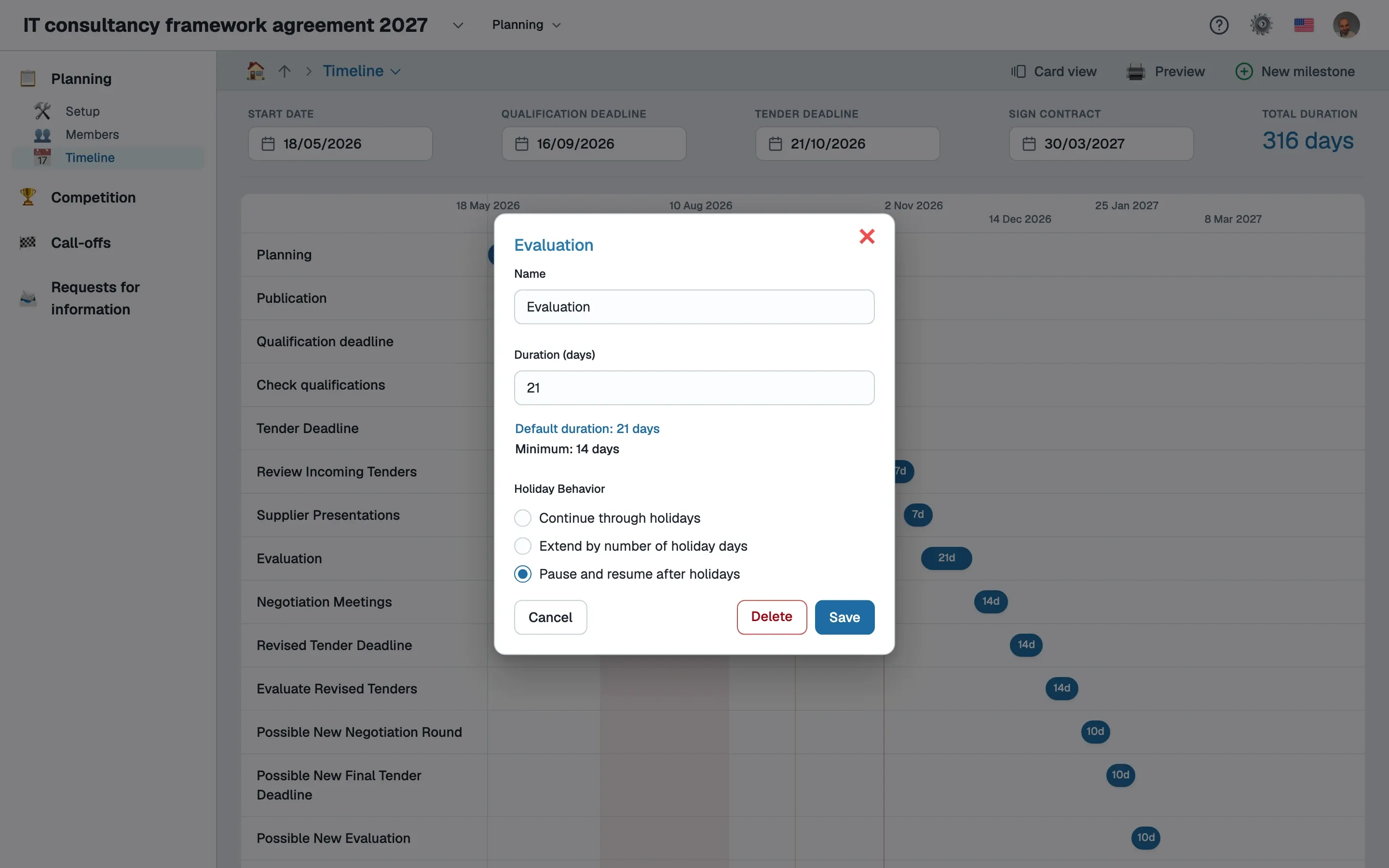Open the Call-offs section
This screenshot has width=1389, height=868.
click(x=81, y=242)
